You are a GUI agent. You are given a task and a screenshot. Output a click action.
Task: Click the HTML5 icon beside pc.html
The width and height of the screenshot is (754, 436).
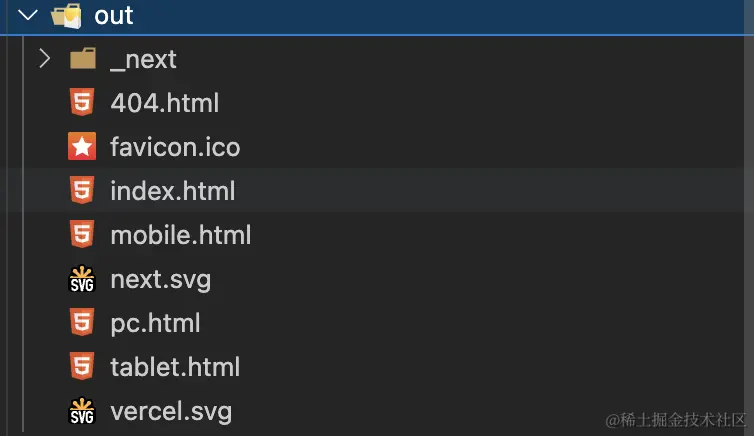point(82,323)
